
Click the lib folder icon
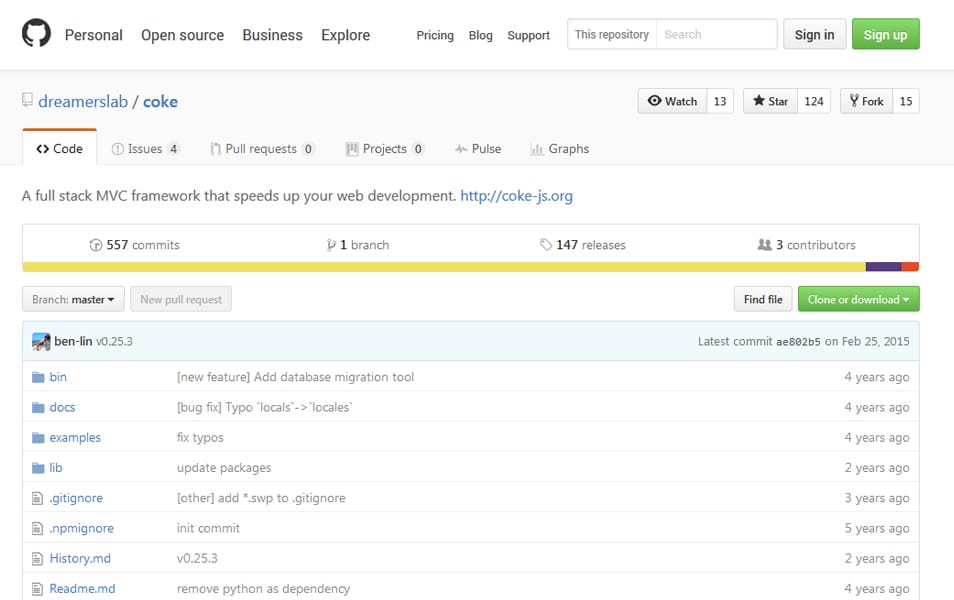[x=38, y=467]
